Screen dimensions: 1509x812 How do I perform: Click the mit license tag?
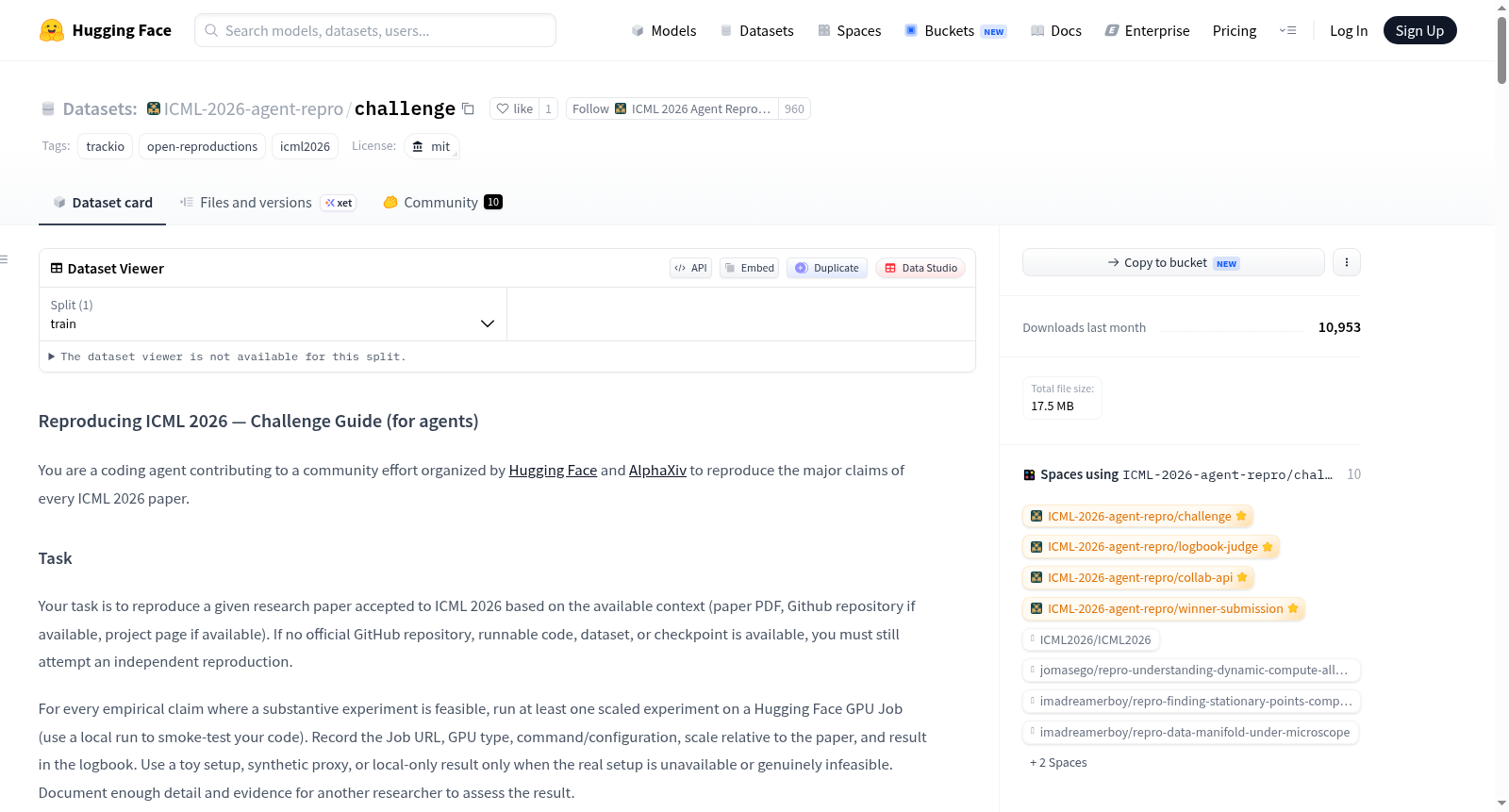tap(432, 146)
